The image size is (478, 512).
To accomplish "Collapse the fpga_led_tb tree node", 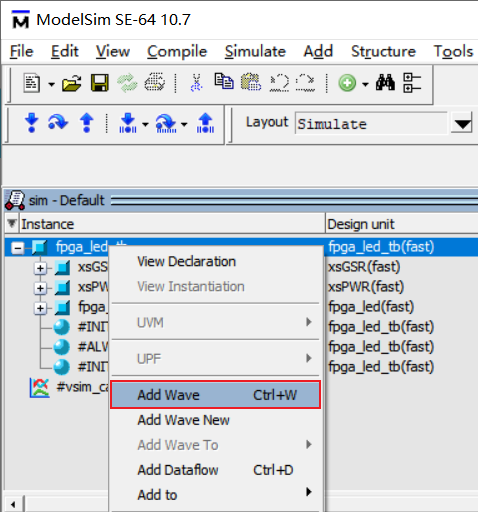I will 18,248.
